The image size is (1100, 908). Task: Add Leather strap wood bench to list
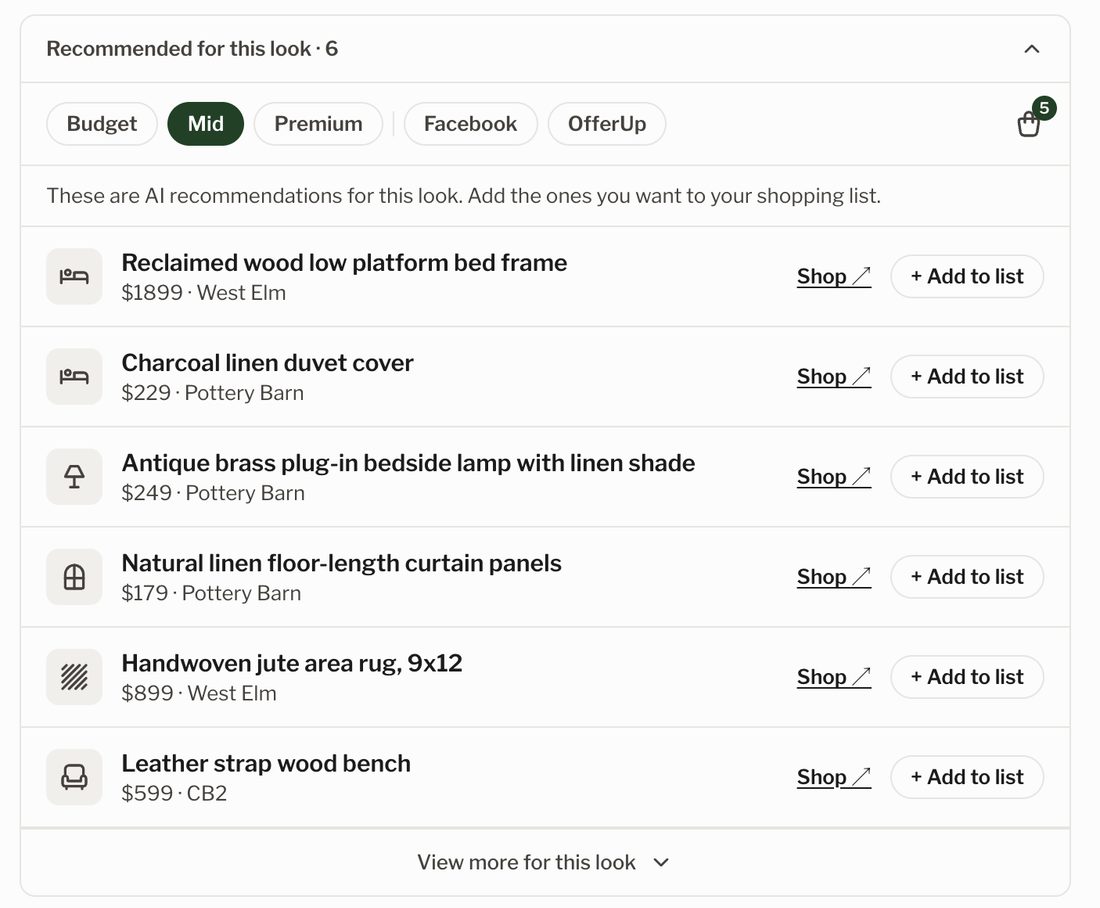pyautogui.click(x=967, y=777)
